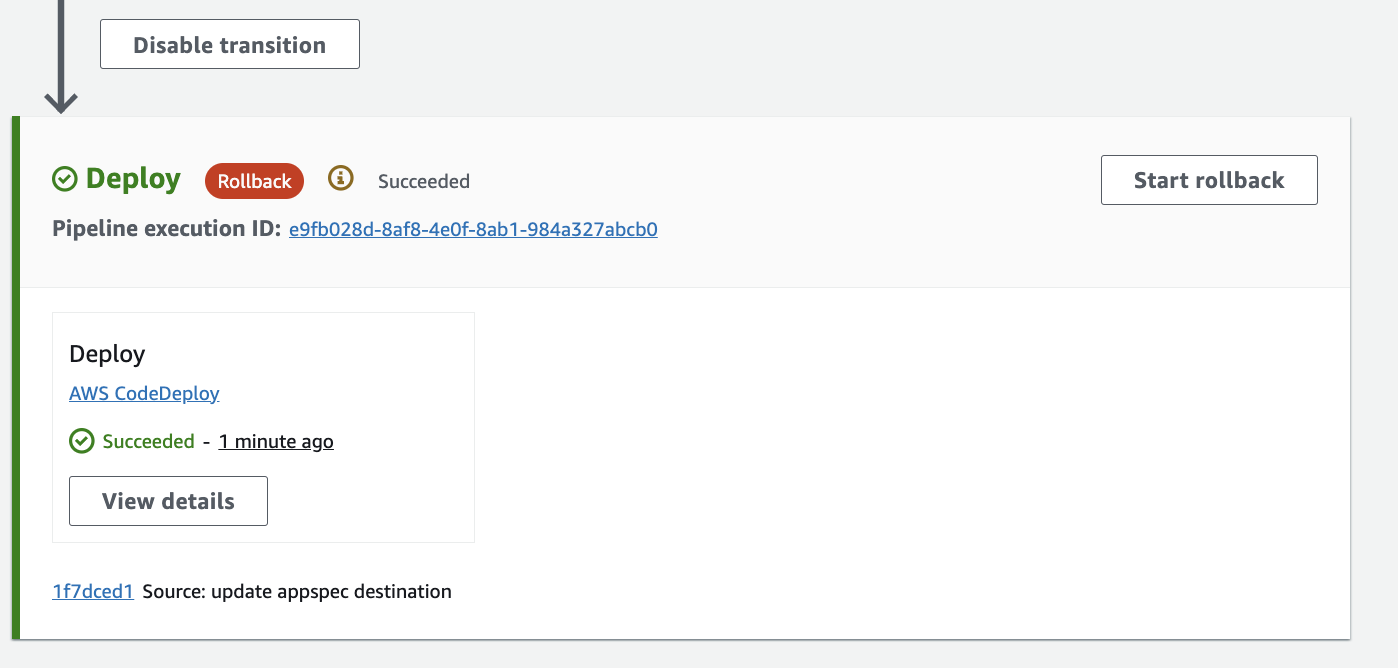Click the action's green Succeeded check icon
The height and width of the screenshot is (668, 1398).
point(81,441)
